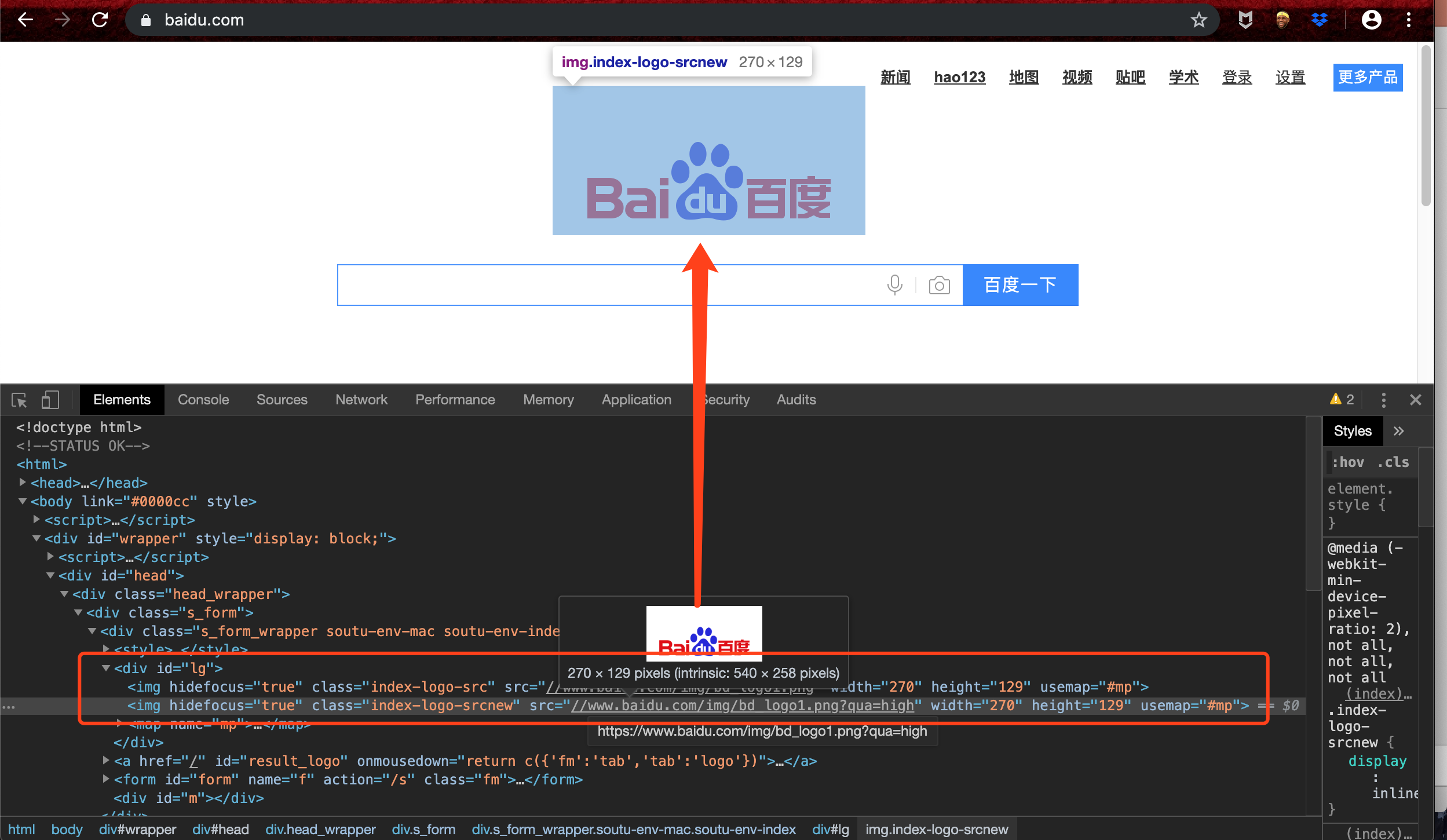Screen dimensions: 1447x840
Task: Open the hao123 link
Action: [959, 77]
